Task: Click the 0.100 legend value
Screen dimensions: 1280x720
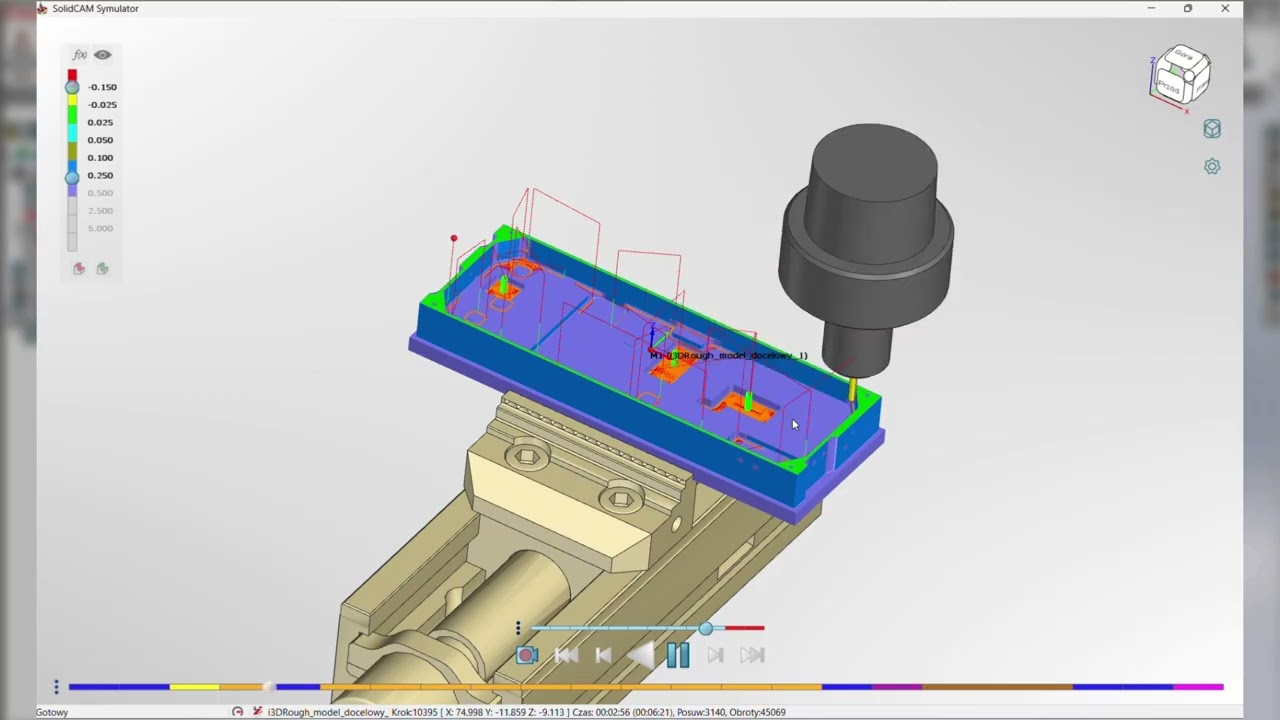Action: (100, 158)
